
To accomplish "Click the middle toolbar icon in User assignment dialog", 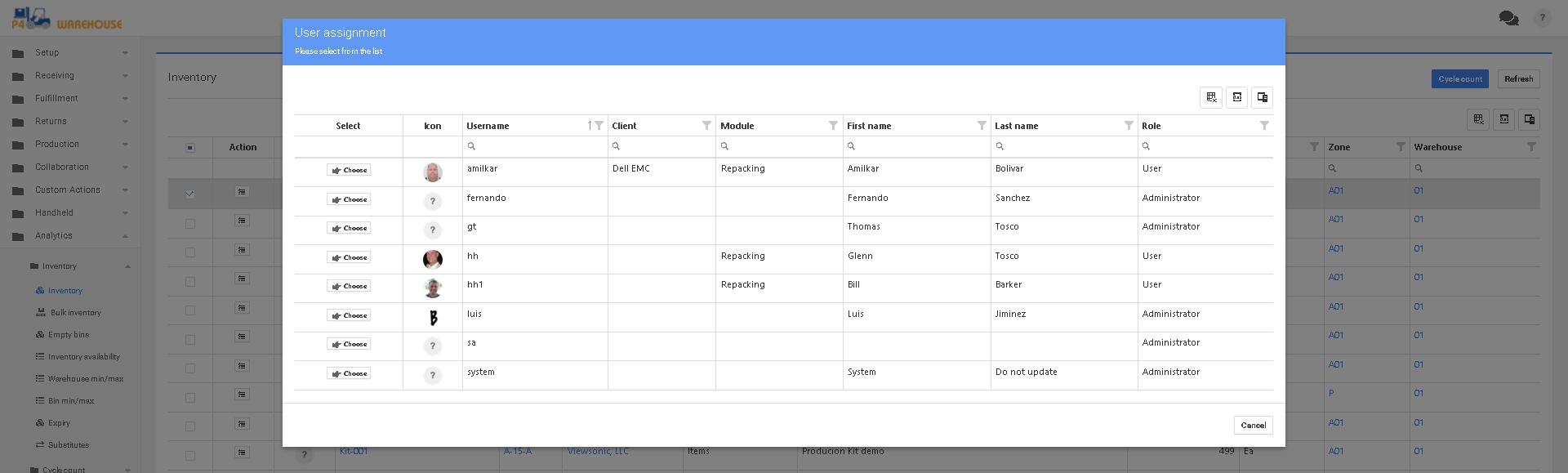I will [x=1236, y=97].
